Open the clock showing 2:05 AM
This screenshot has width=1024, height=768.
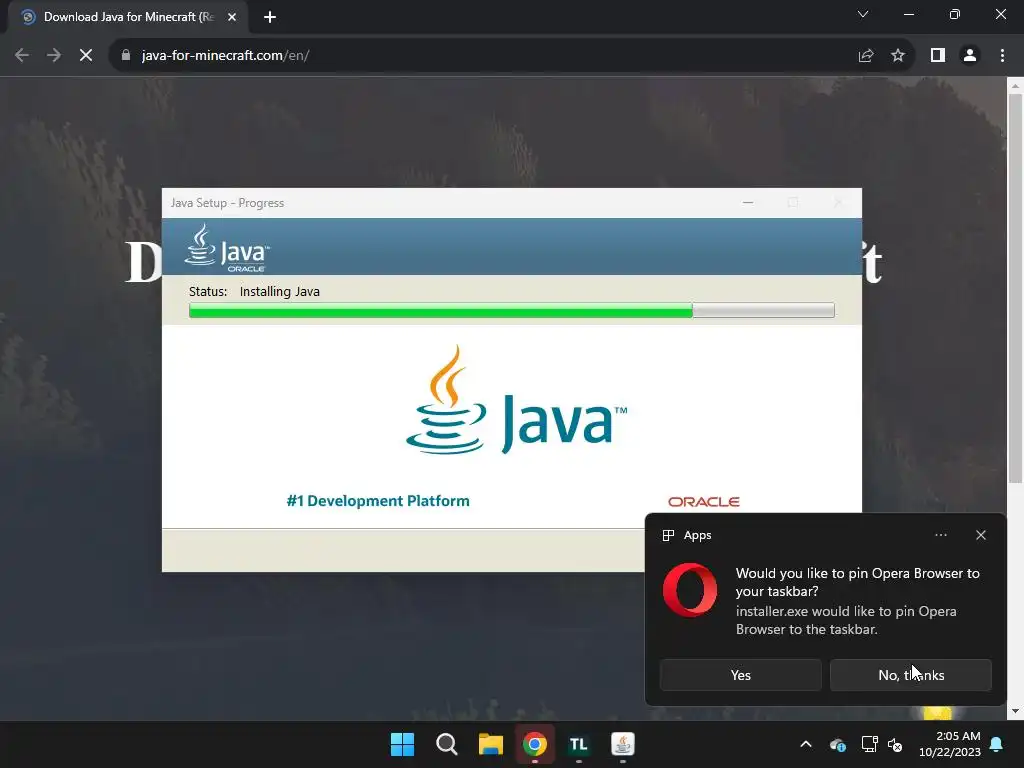[x=950, y=744]
